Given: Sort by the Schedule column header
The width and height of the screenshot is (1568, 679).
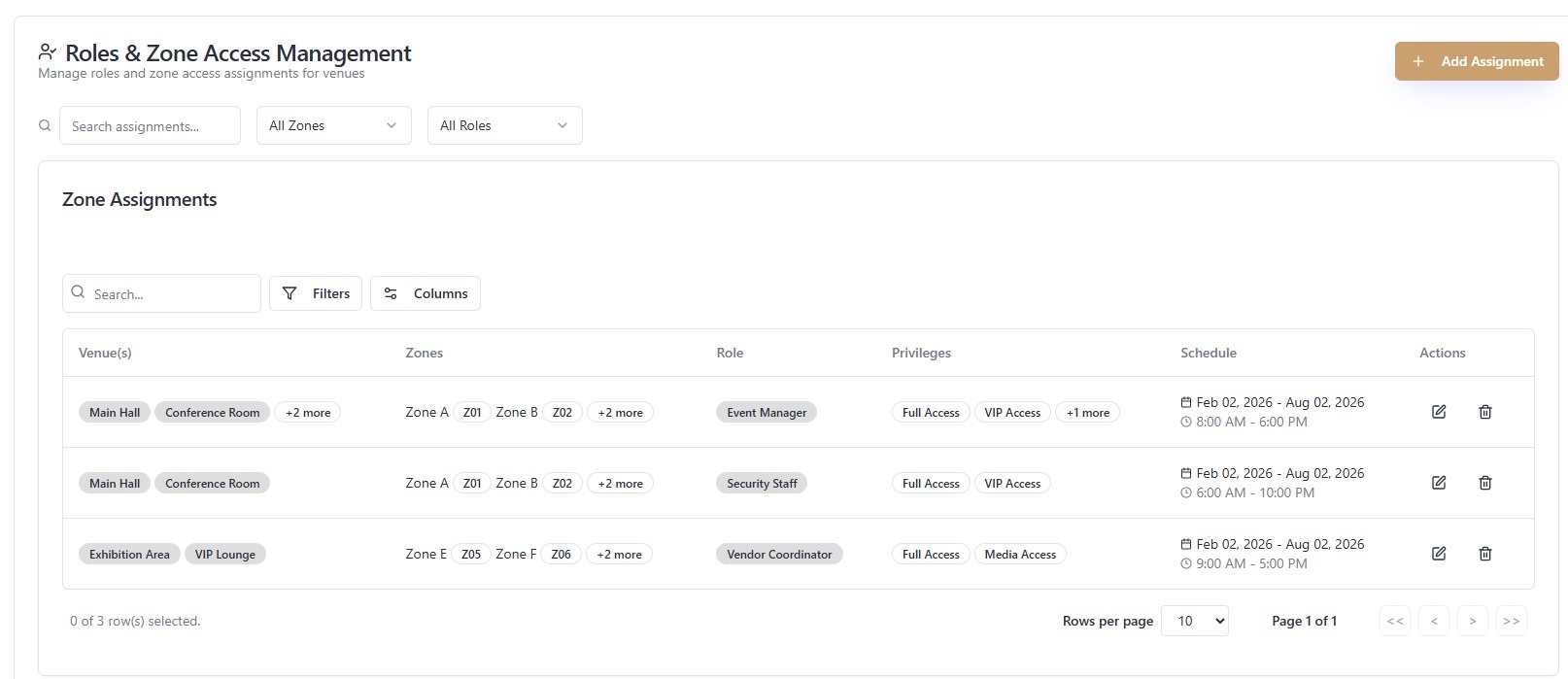Looking at the screenshot, I should [x=1209, y=353].
